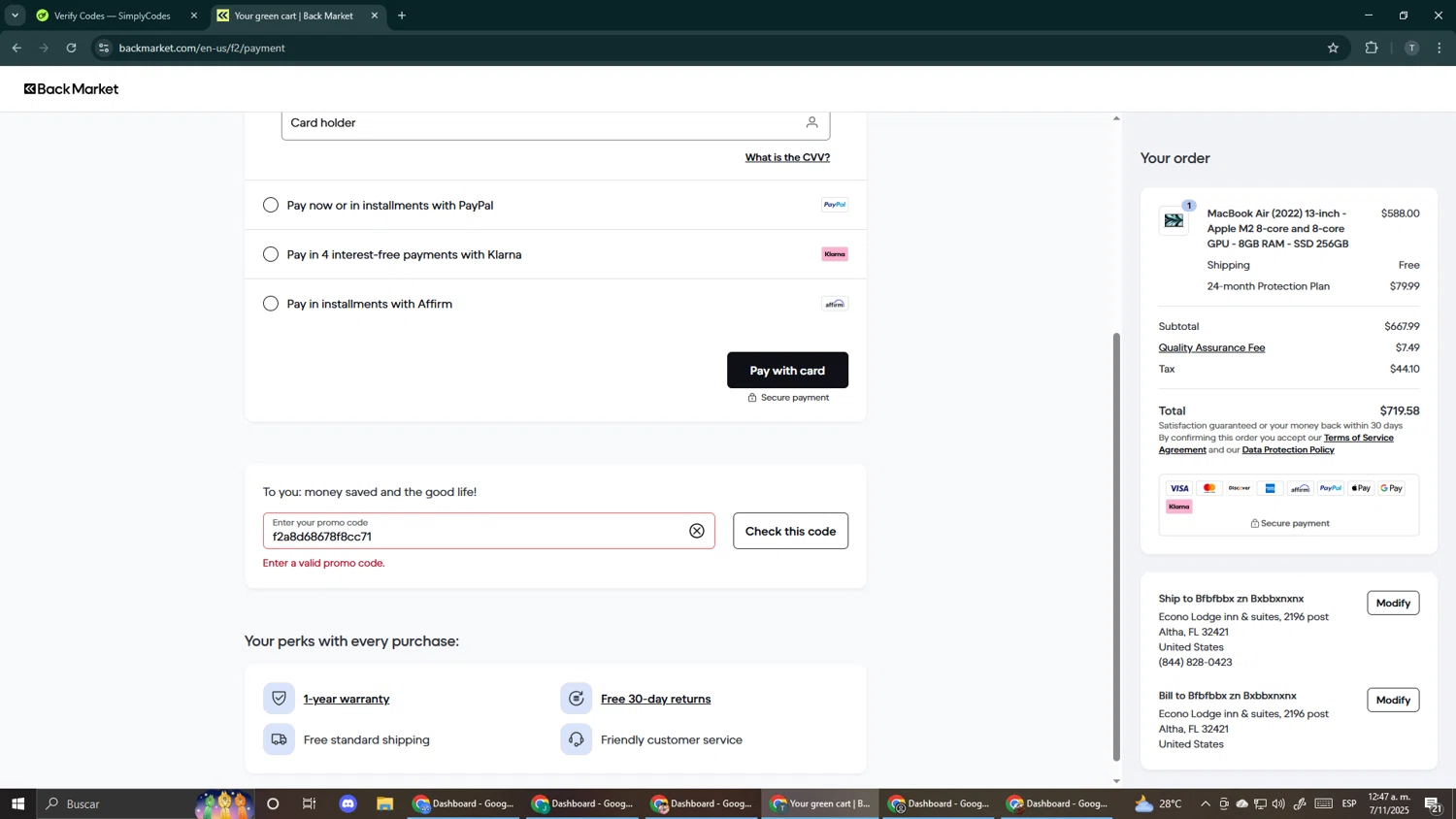Modify the Bill to address
Image resolution: width=1456 pixels, height=819 pixels.
pyautogui.click(x=1393, y=700)
